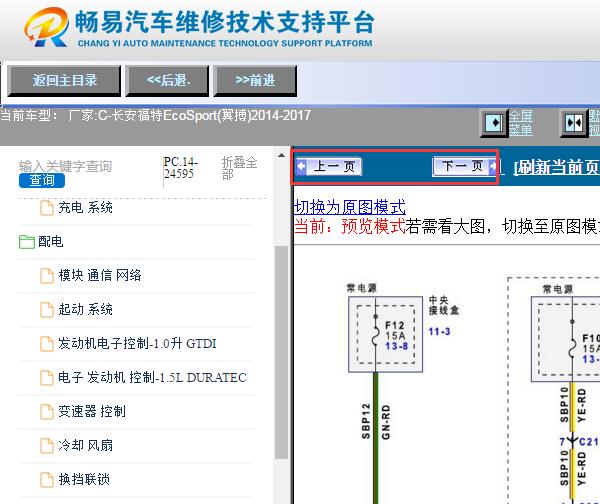Click the document icon beside 充电 系统
The height and width of the screenshot is (504, 600).
47,208
